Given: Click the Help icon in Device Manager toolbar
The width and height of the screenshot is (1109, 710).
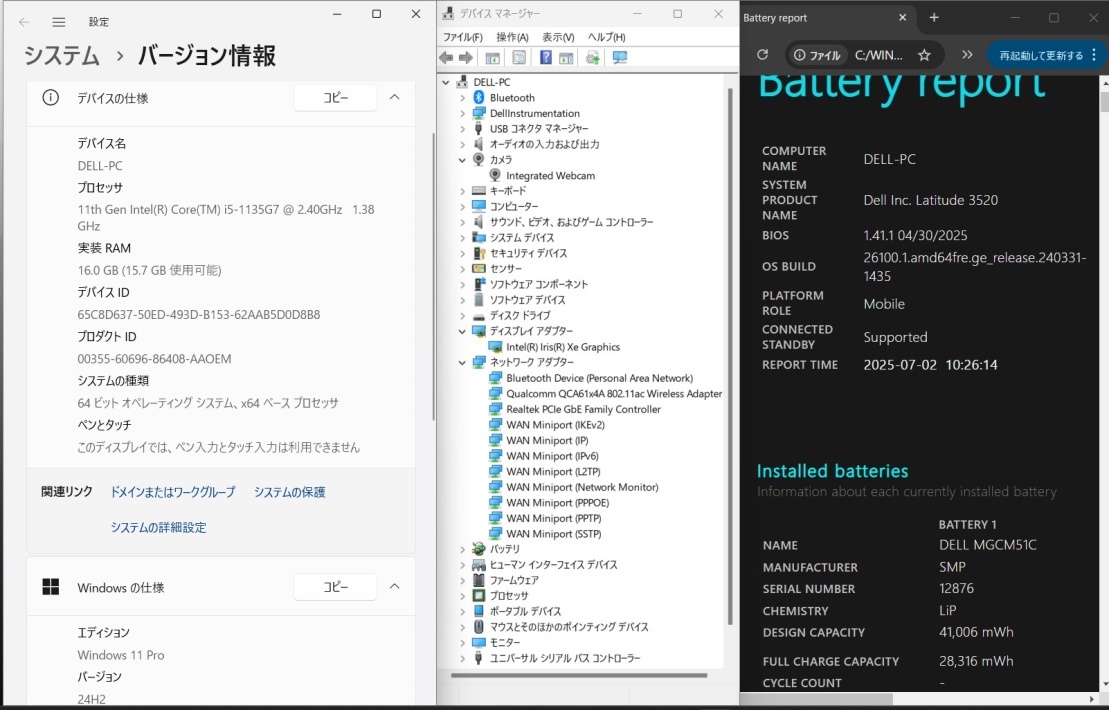Looking at the screenshot, I should coord(546,58).
